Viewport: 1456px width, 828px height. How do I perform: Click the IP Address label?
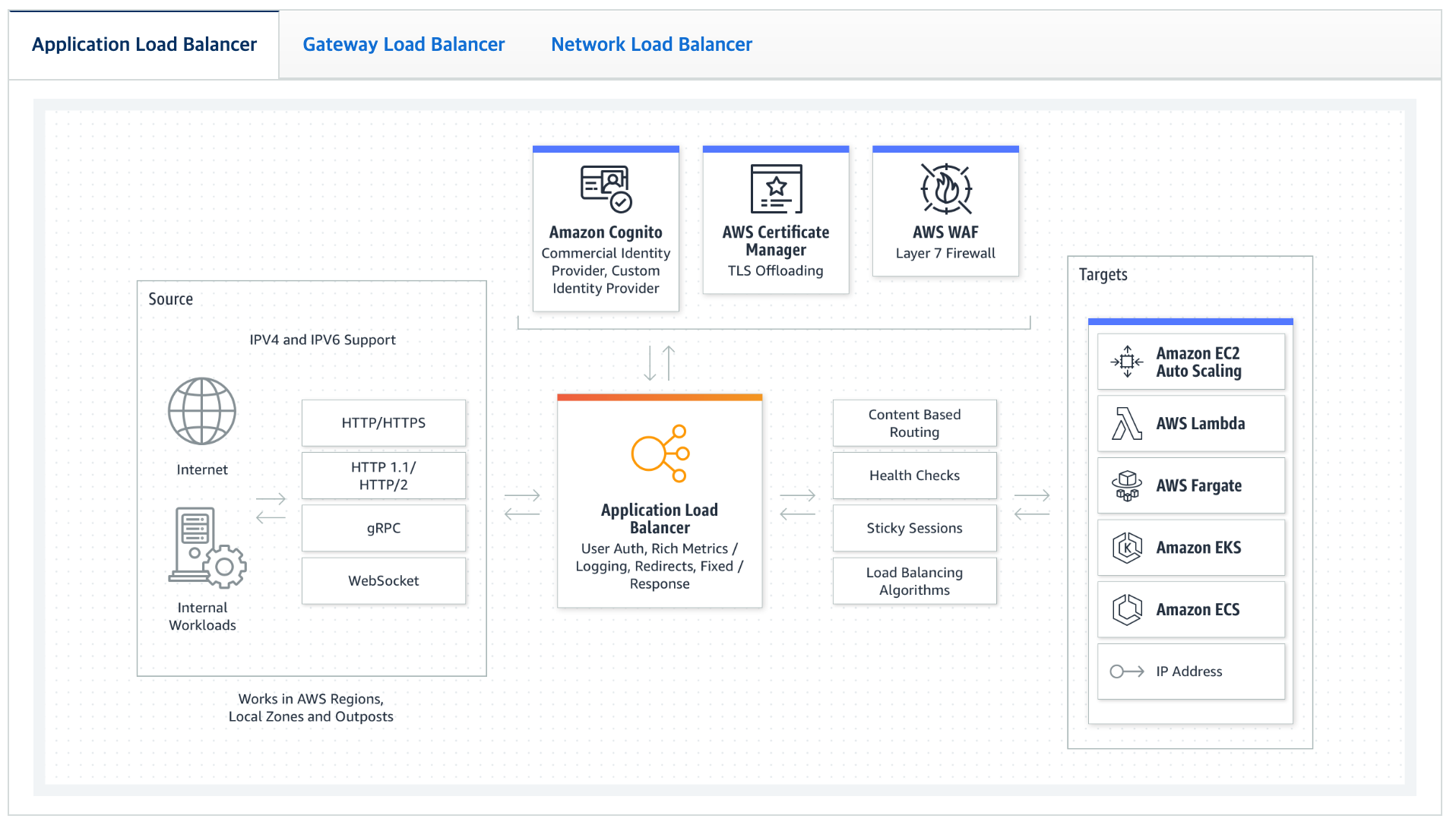(x=1189, y=672)
